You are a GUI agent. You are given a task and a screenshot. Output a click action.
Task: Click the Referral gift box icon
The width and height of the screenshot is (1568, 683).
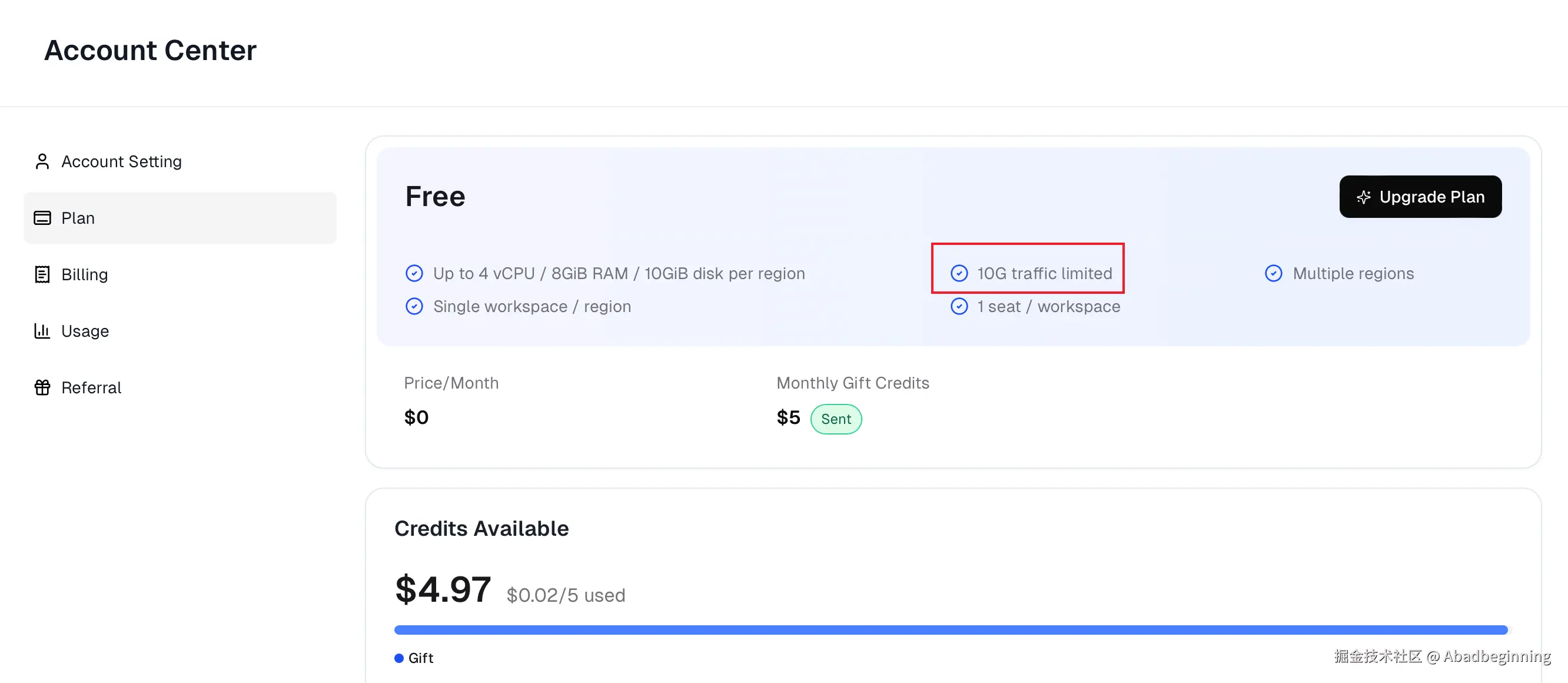click(42, 388)
